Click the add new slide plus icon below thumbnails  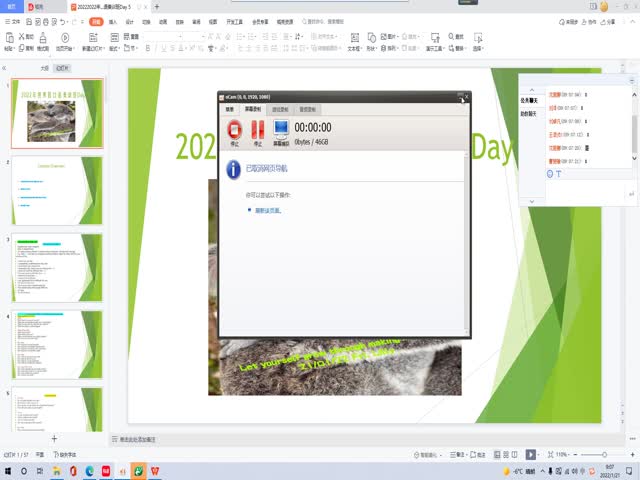pyautogui.click(x=54, y=439)
